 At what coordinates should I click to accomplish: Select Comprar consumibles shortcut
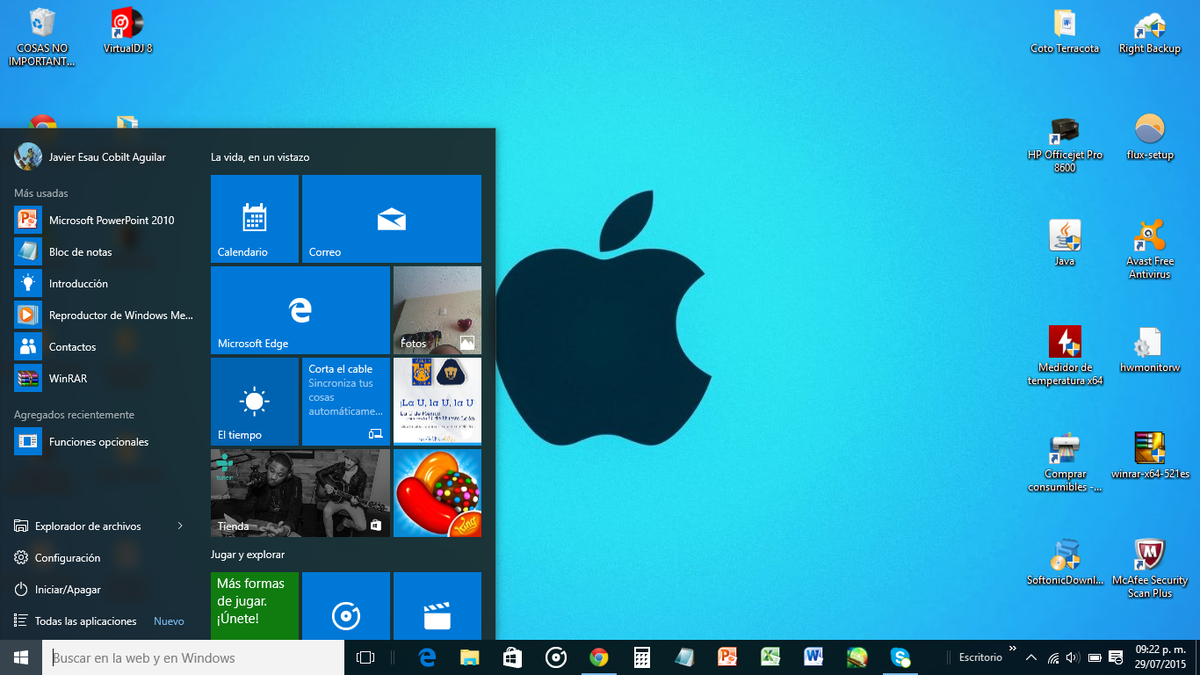click(x=1065, y=463)
